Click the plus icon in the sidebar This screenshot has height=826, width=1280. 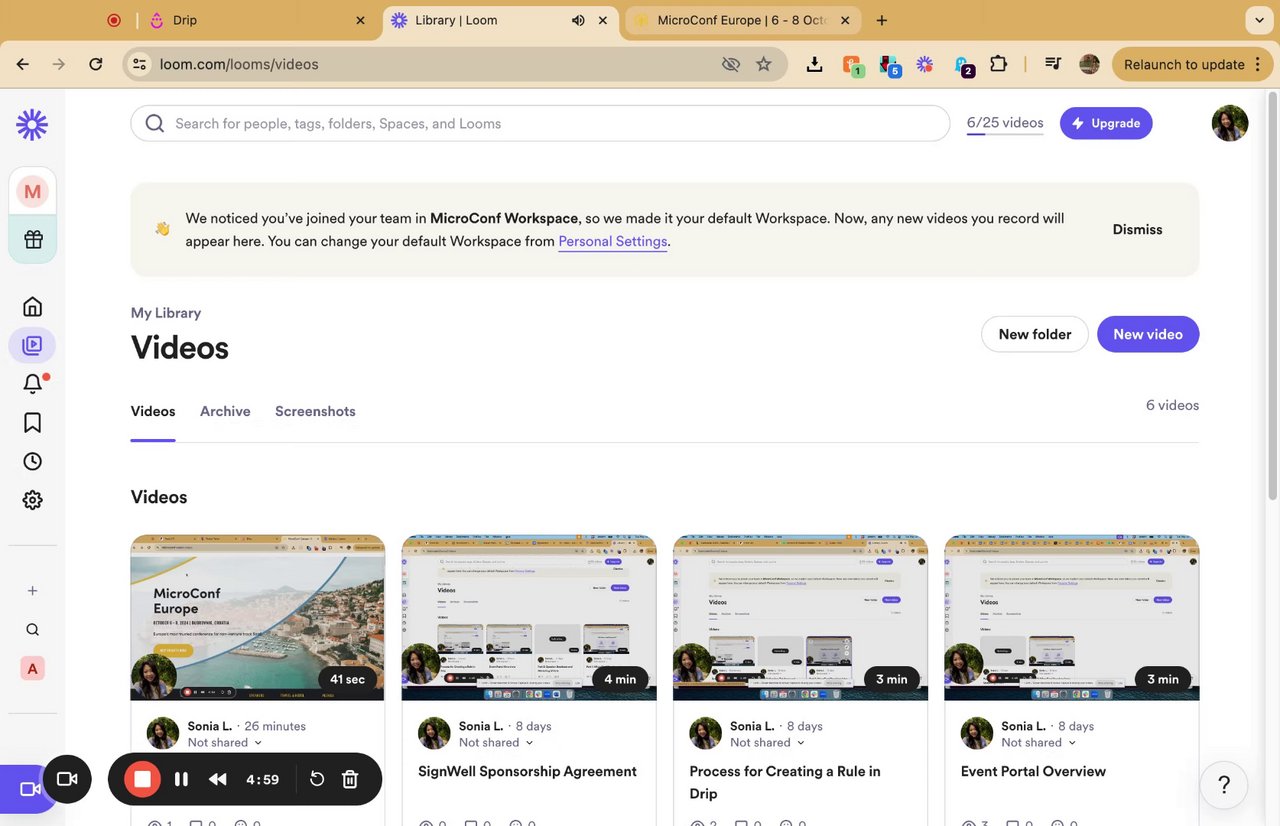33,591
